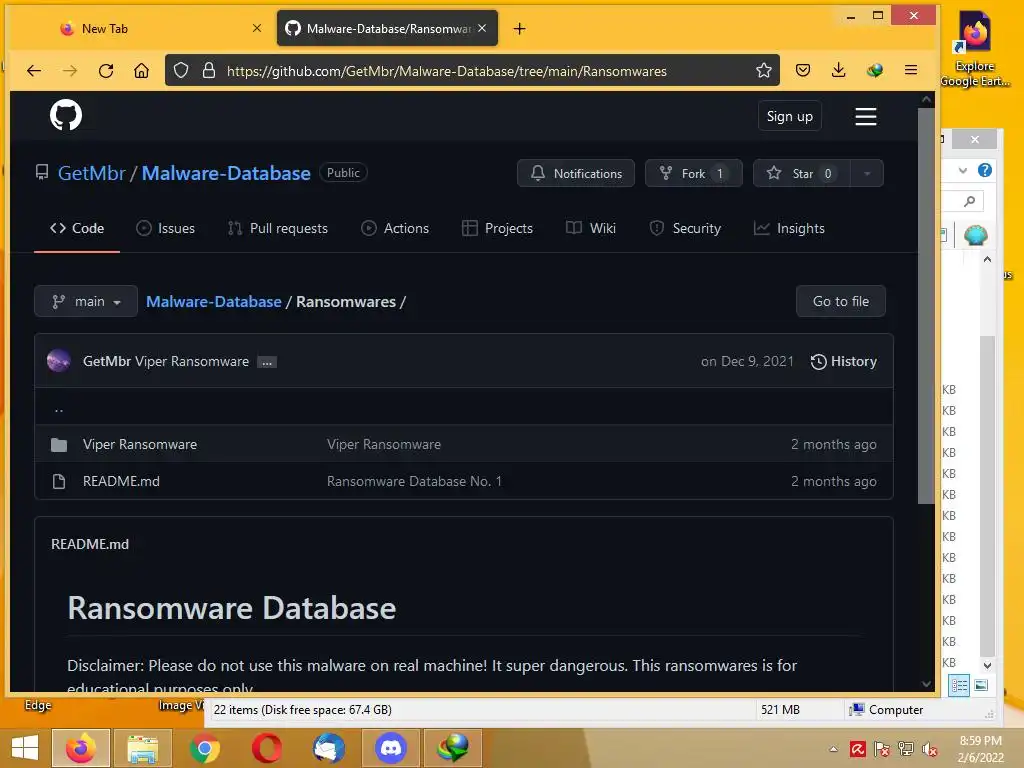Click Malware-Database in the breadcrumb path

point(214,301)
